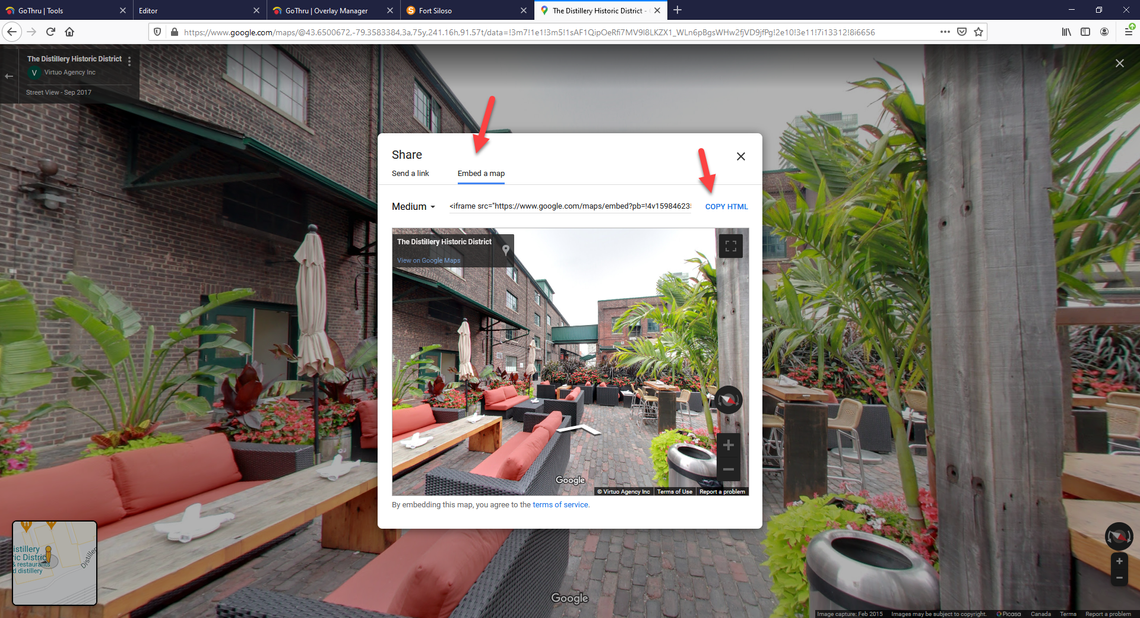This screenshot has height=618, width=1140.
Task: Click the iframe embed code text field
Action: click(570, 206)
